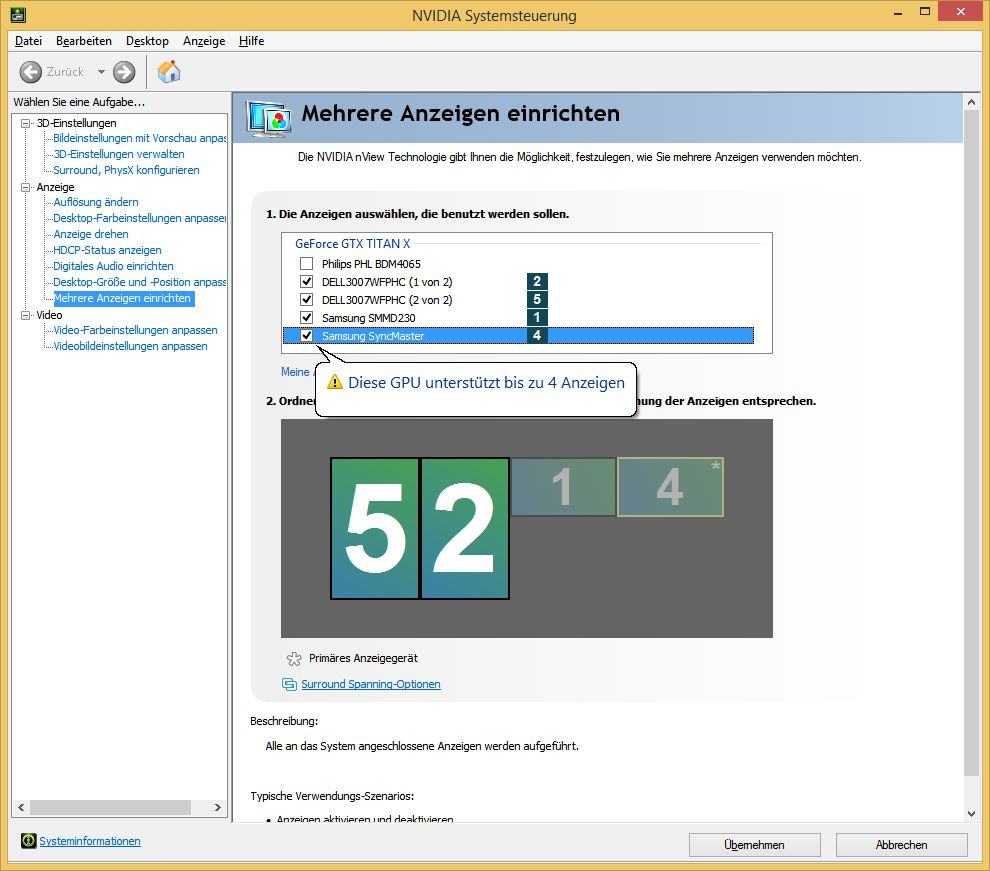
Task: Minimize the NVIDIA Systemsteuerung window
Action: point(897,13)
